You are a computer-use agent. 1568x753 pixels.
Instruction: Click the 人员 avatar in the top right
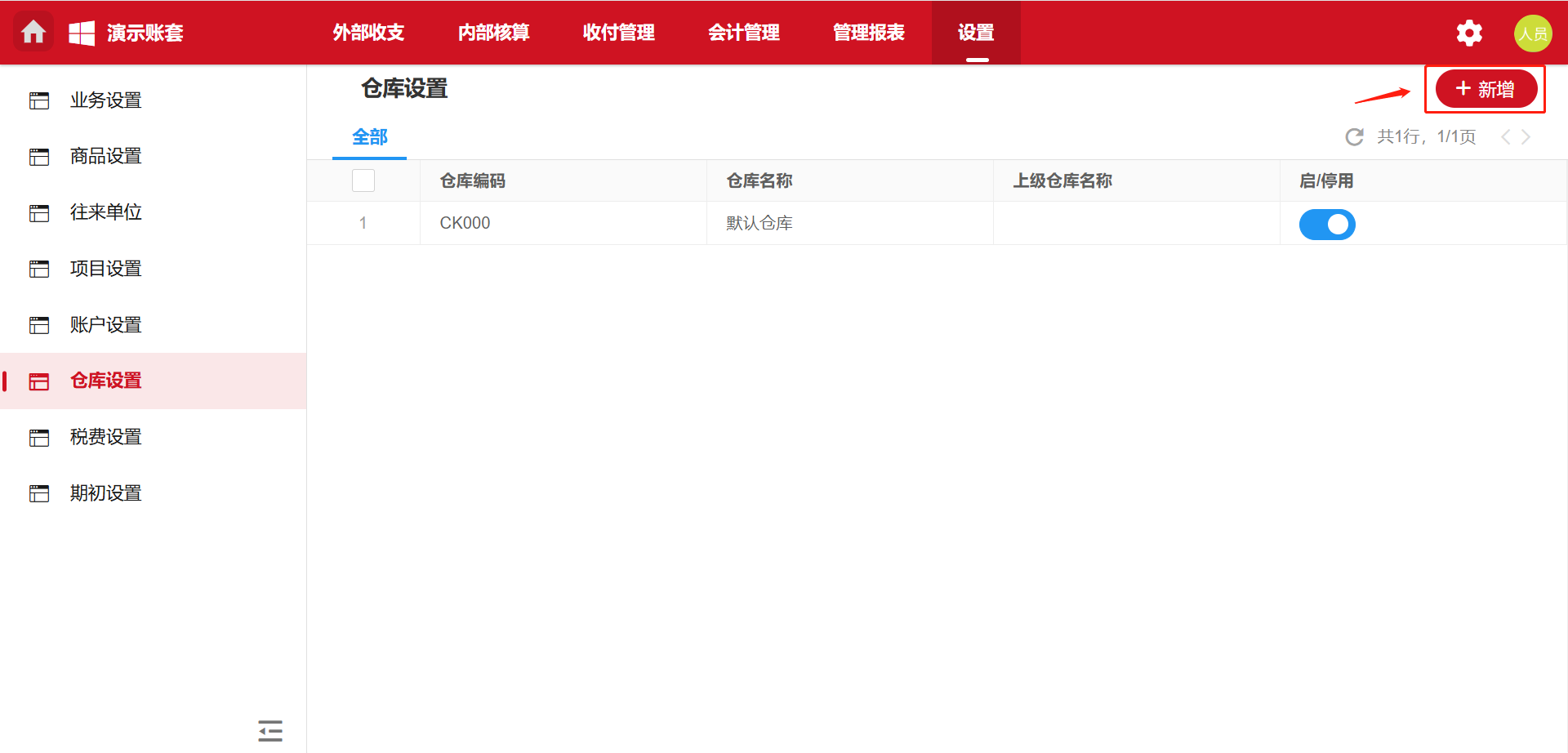(x=1533, y=33)
